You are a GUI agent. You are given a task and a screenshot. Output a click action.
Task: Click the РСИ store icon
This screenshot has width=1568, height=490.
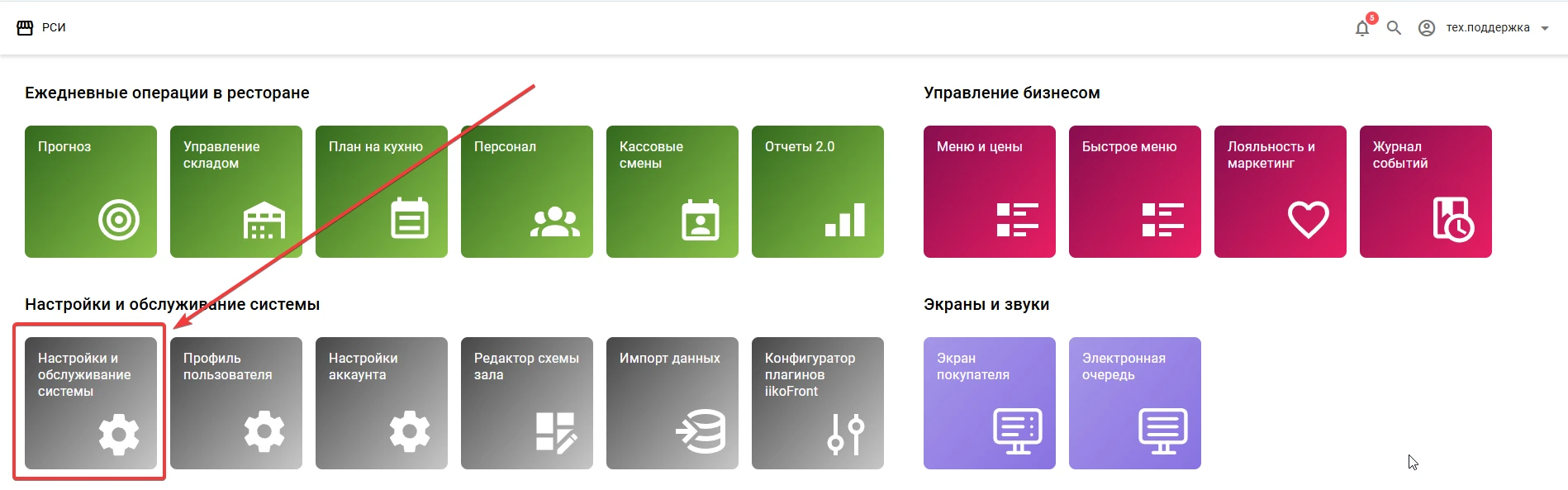pyautogui.click(x=25, y=27)
